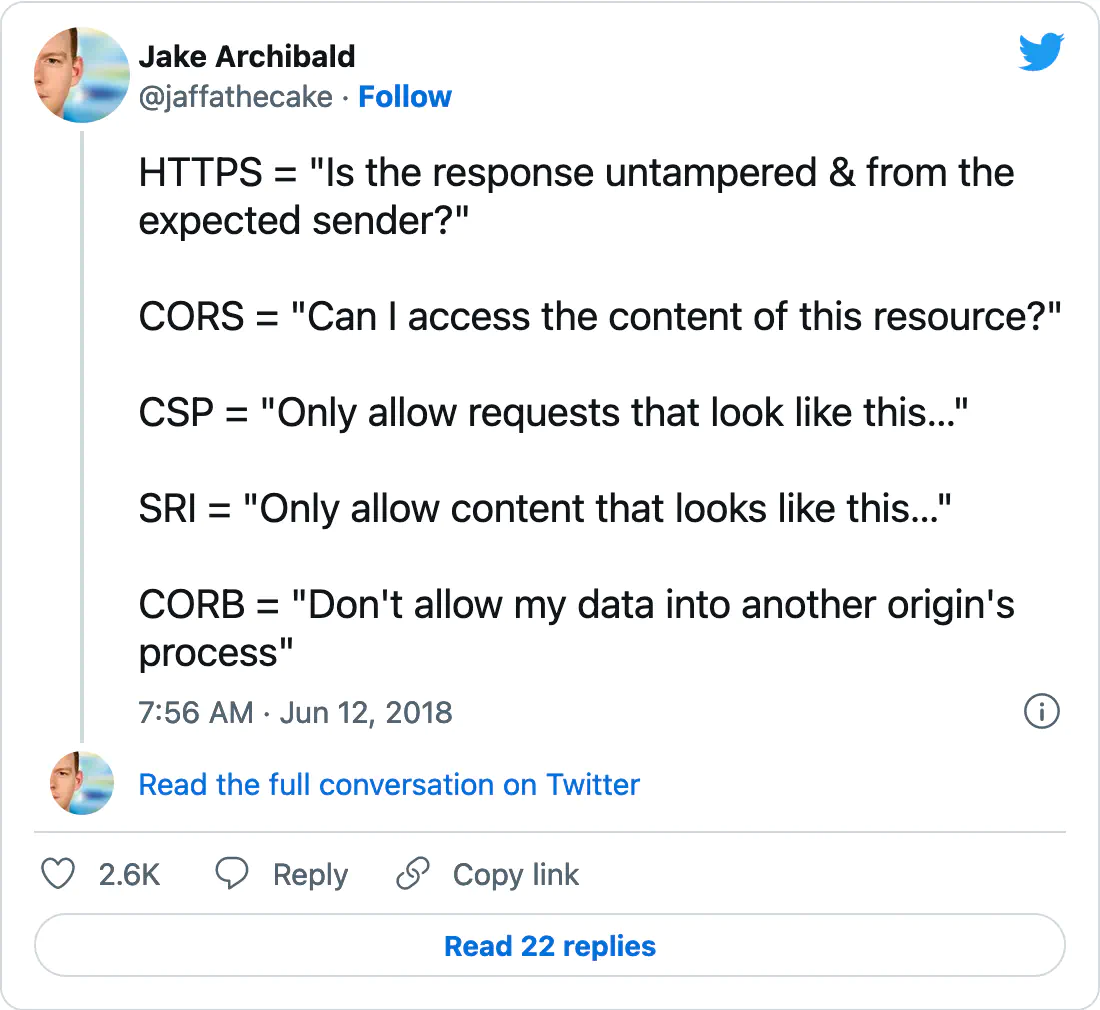Click the Twitter bird logo
1100x1010 pixels.
pos(1041,51)
